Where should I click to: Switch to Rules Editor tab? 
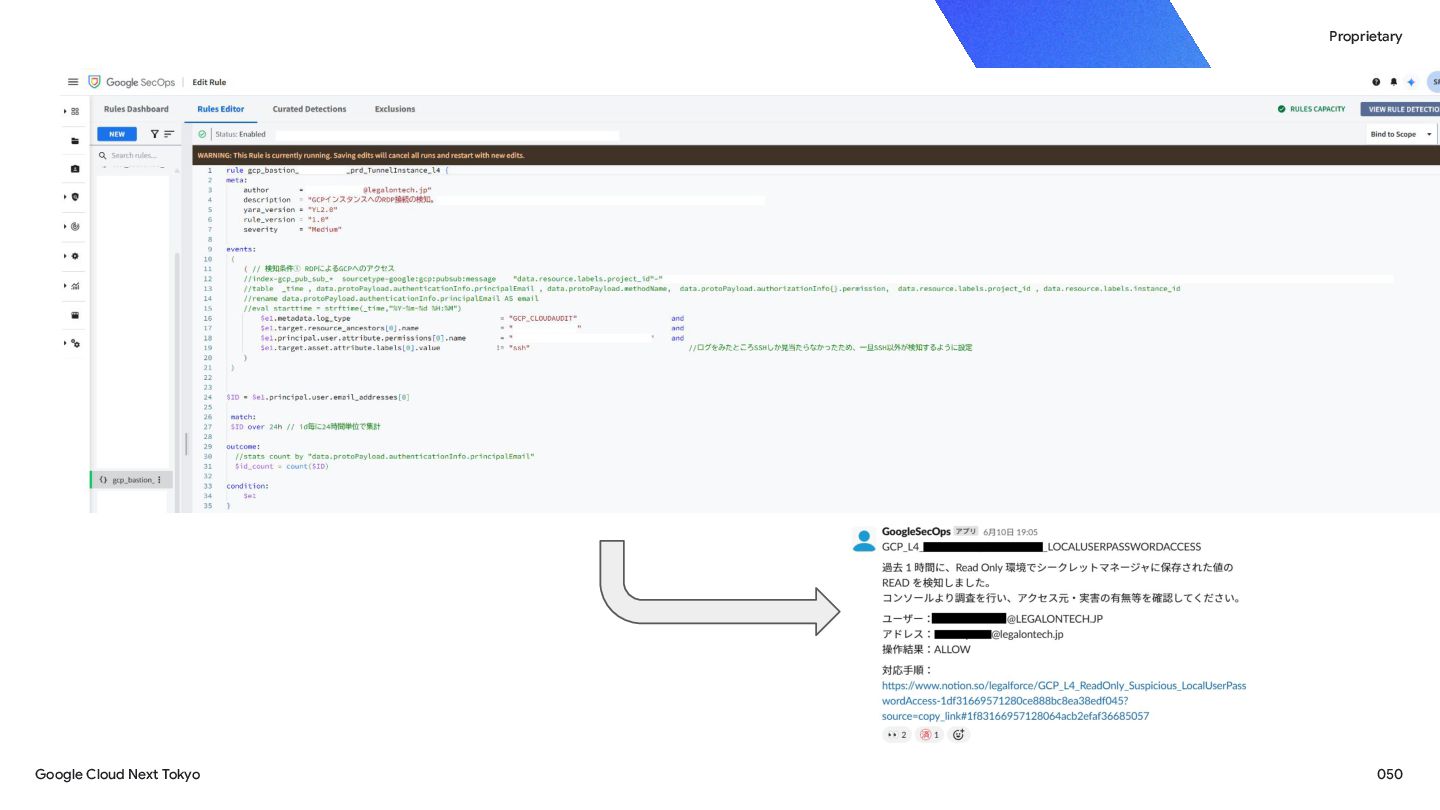(x=220, y=109)
